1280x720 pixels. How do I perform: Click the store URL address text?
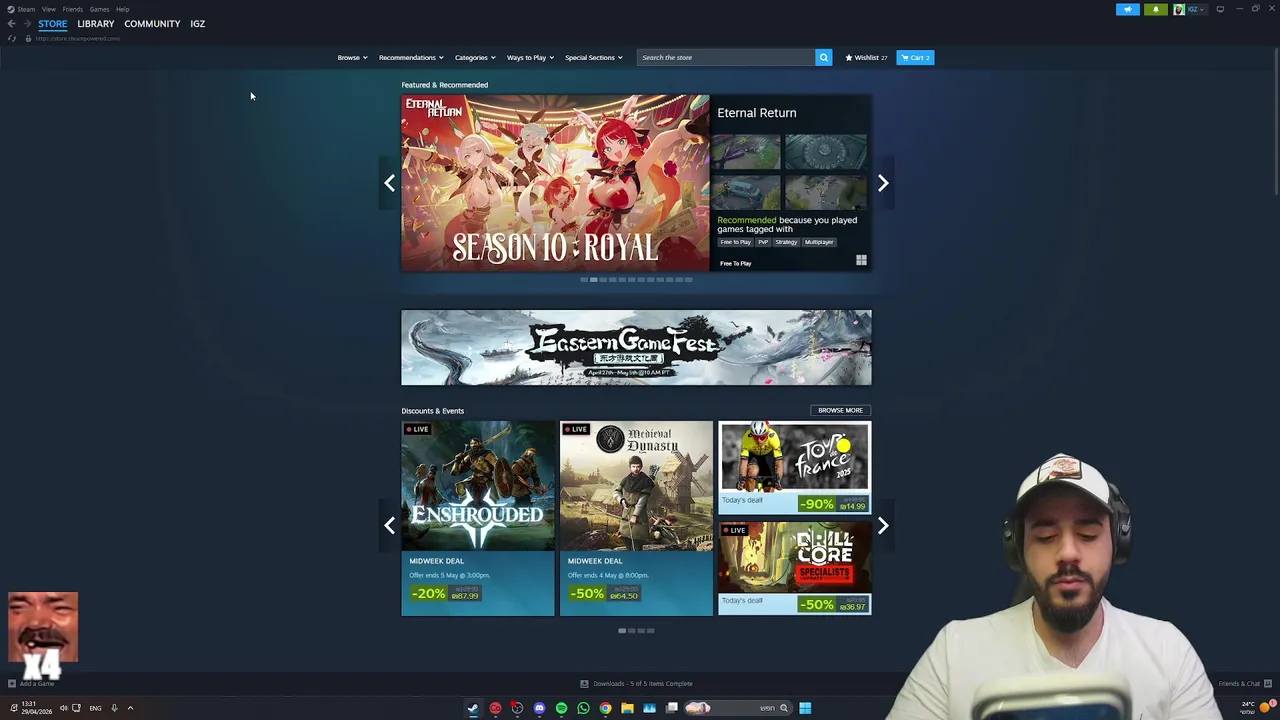(x=78, y=38)
